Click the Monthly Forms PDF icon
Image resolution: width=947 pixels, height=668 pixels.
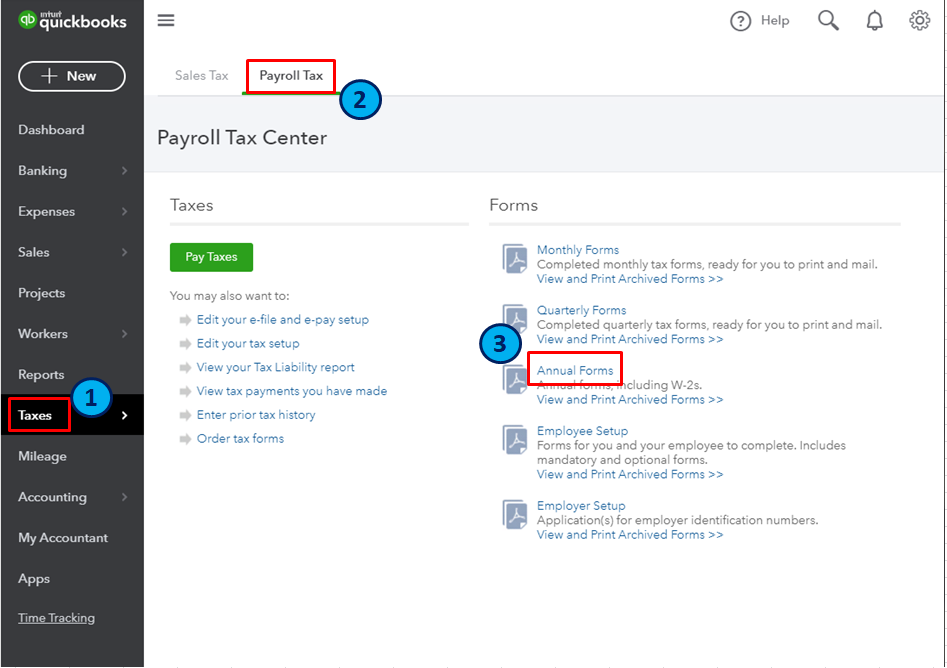[515, 259]
